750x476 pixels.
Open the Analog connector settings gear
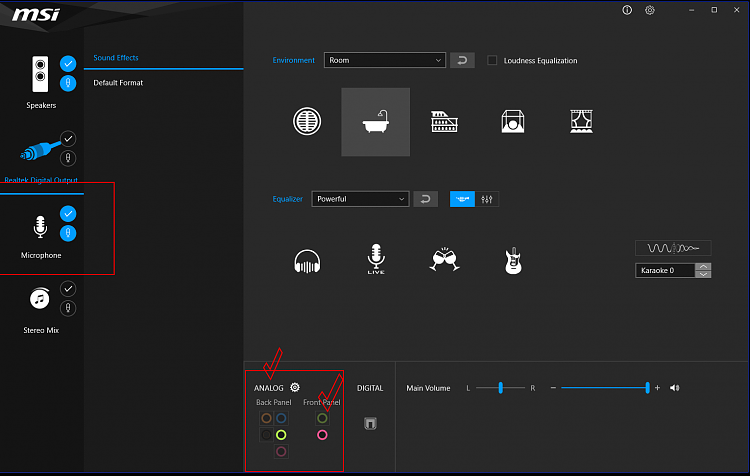pos(295,387)
